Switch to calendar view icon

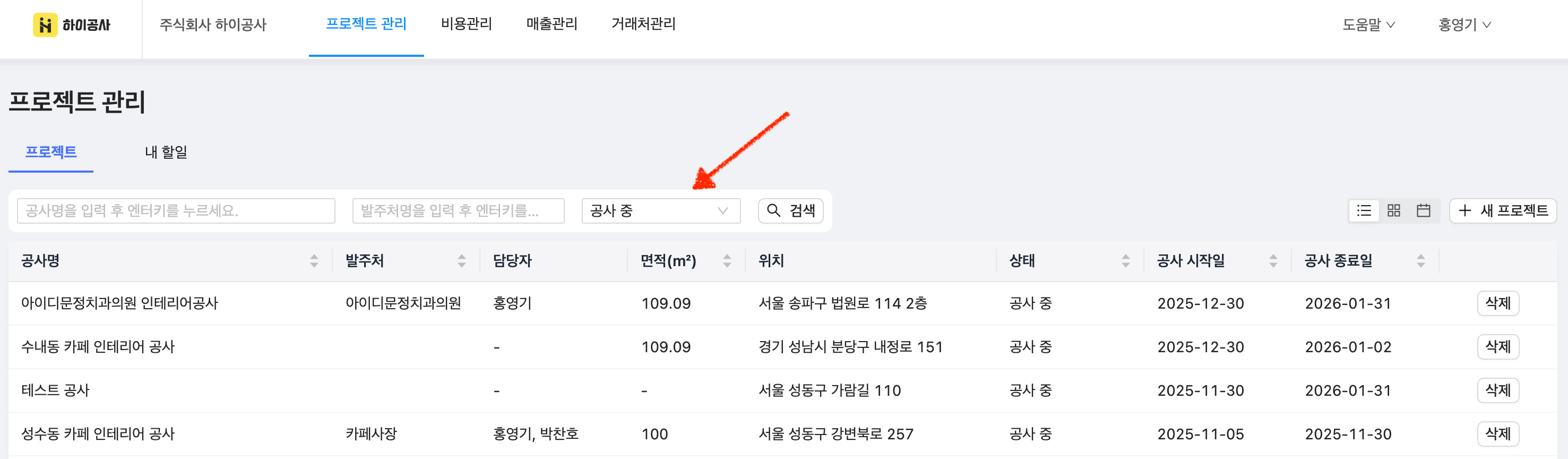pos(1423,211)
